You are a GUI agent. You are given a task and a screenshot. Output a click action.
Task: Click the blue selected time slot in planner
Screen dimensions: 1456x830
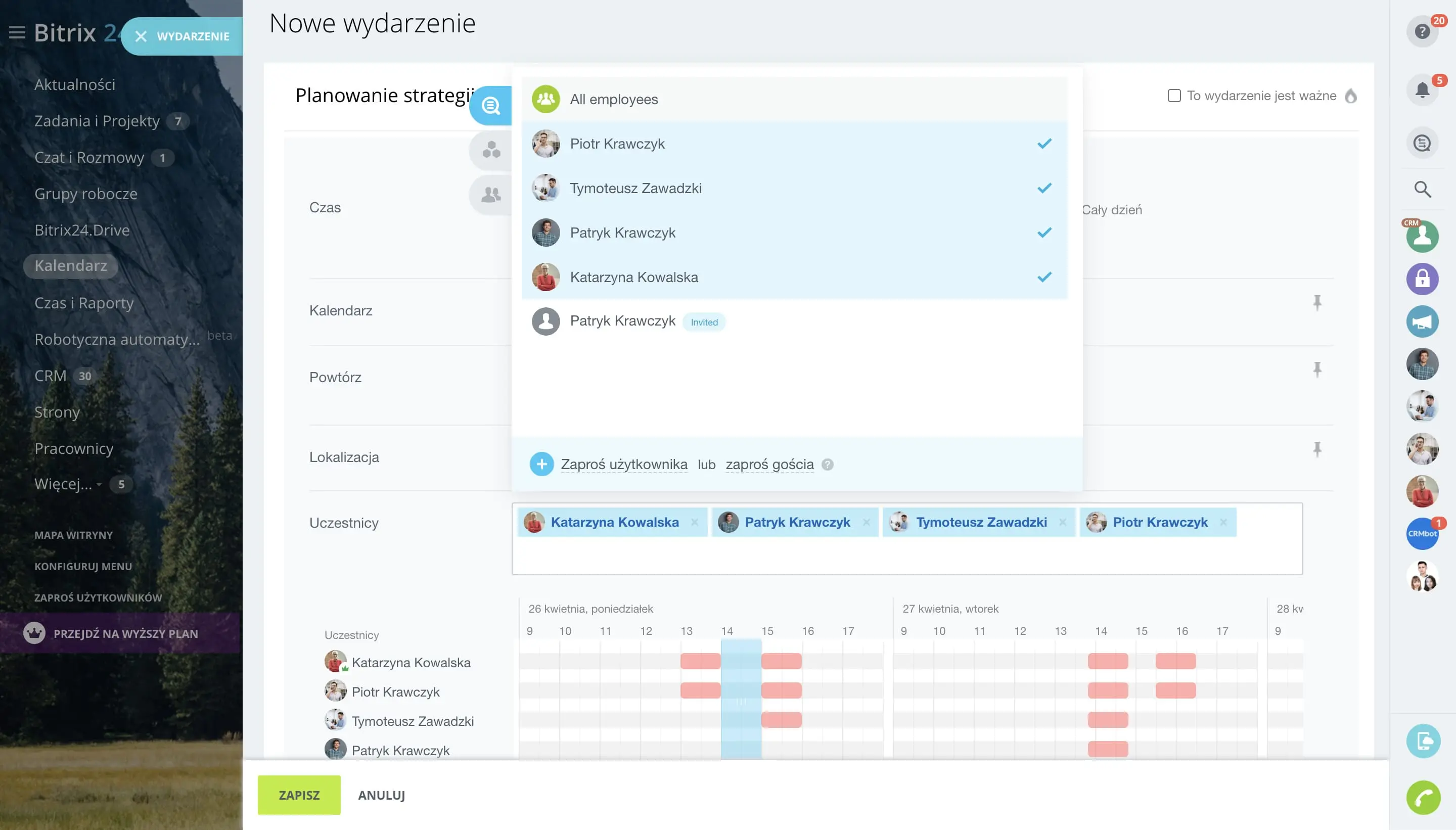(741, 698)
